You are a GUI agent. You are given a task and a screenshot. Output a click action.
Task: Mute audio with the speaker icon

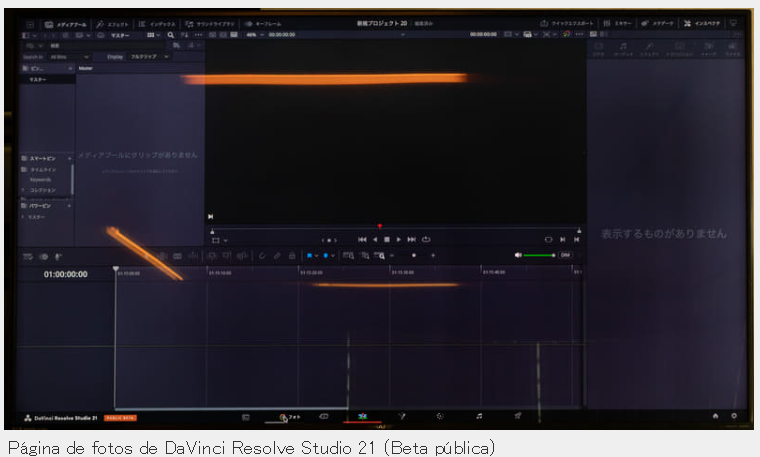(518, 255)
